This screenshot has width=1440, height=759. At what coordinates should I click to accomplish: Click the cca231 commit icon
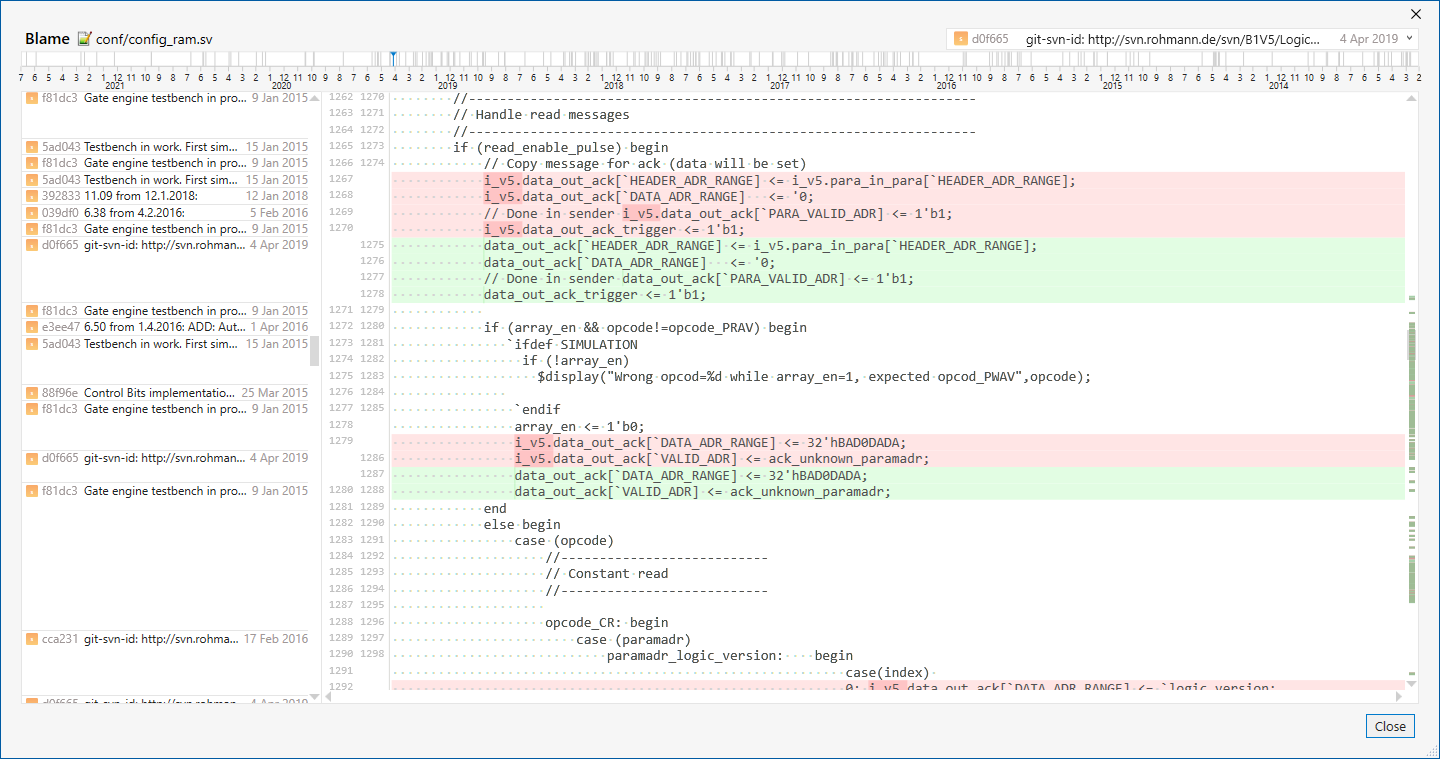coord(32,638)
